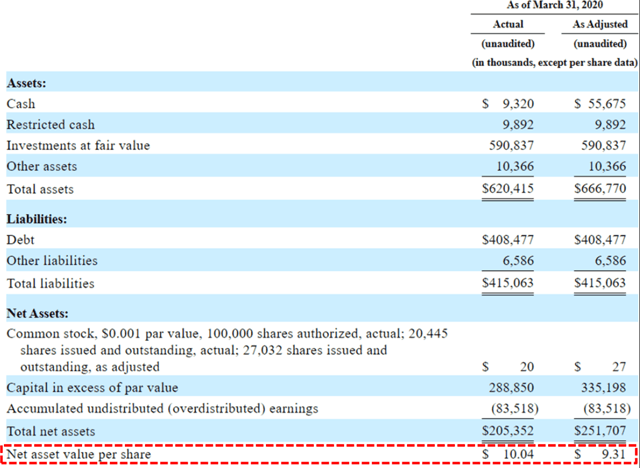
Task: Select the 'Capital in excess of par value' label
Action: click(92, 388)
